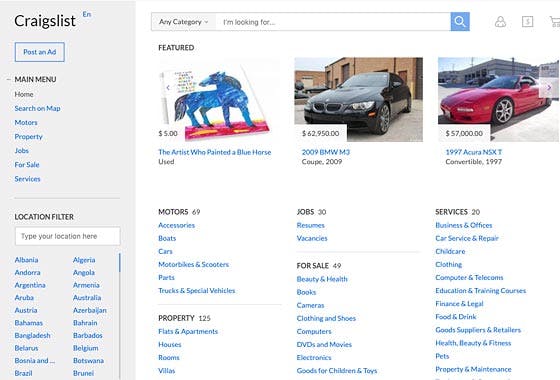Open For Sale in main menu

pos(27,165)
